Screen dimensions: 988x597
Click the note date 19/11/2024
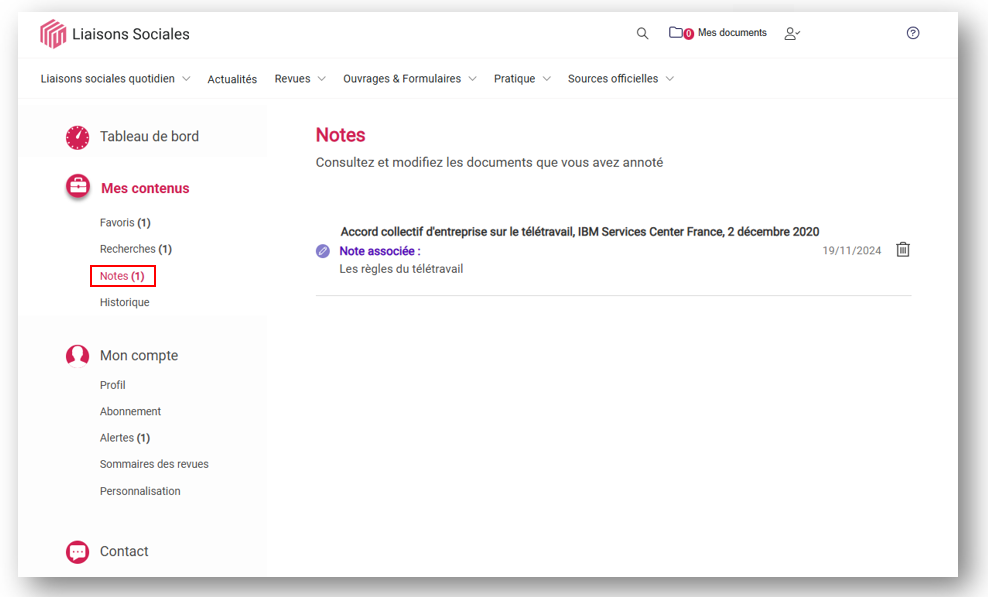851,251
